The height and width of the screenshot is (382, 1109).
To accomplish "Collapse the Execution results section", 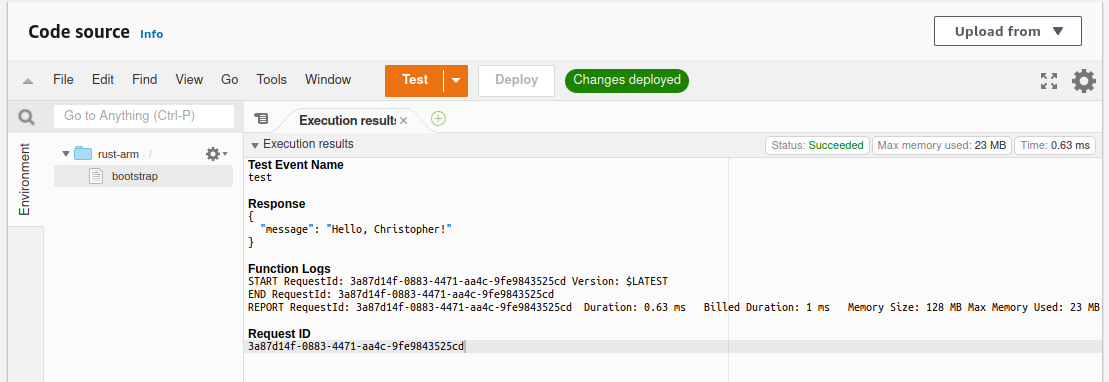I will [x=255, y=145].
